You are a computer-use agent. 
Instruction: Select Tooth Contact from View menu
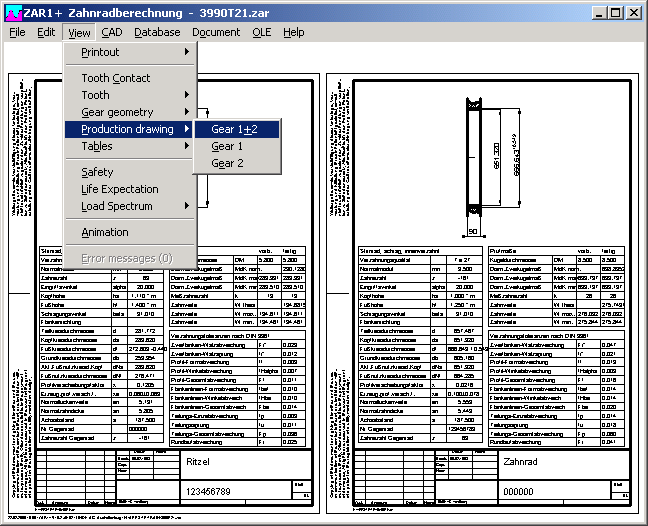tap(116, 78)
